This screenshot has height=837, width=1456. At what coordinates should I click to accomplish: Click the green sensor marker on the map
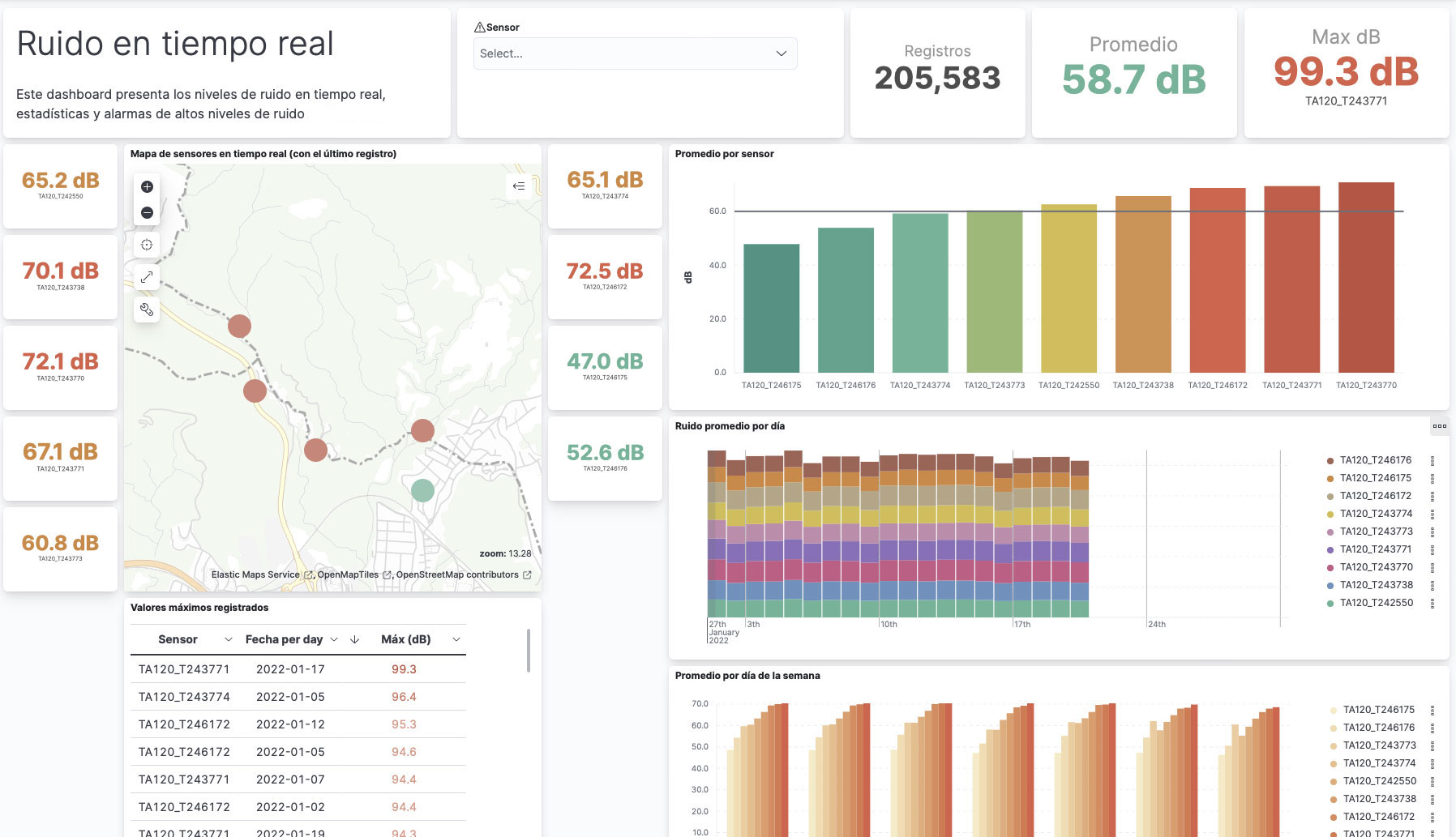click(422, 490)
